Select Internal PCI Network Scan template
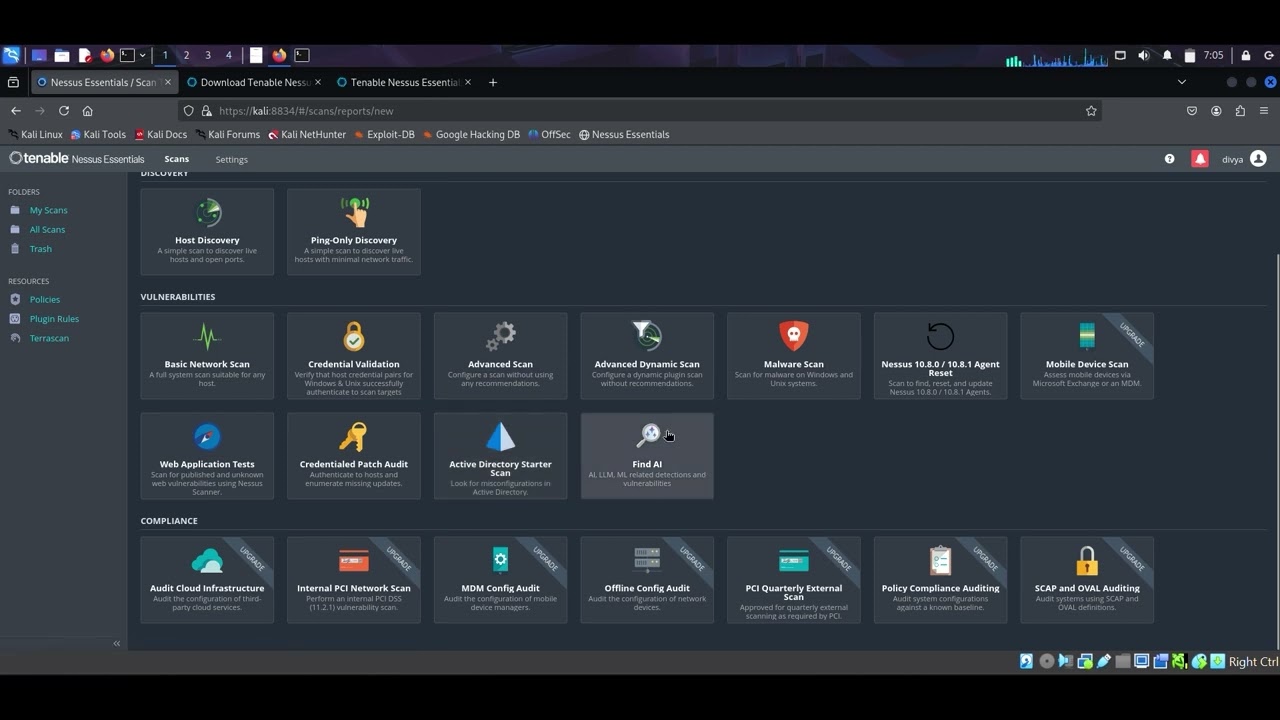This screenshot has width=1280, height=720. point(354,580)
